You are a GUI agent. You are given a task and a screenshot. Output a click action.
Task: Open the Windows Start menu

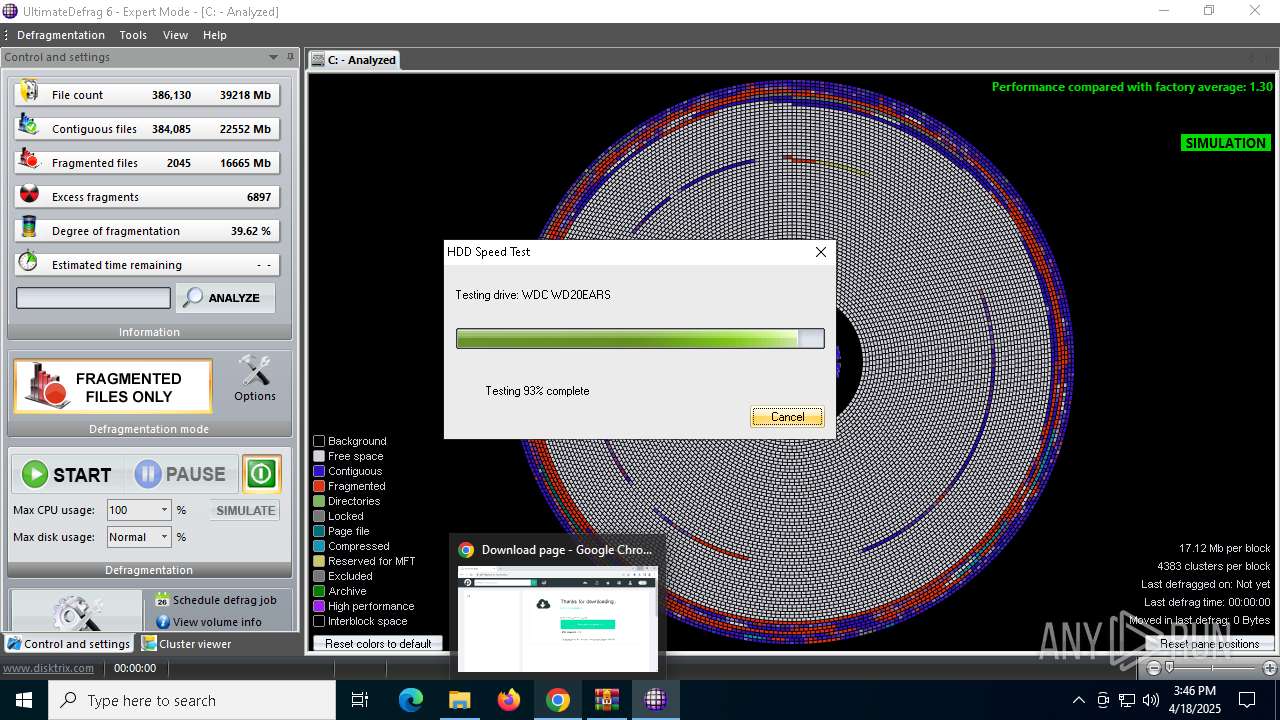click(x=24, y=700)
